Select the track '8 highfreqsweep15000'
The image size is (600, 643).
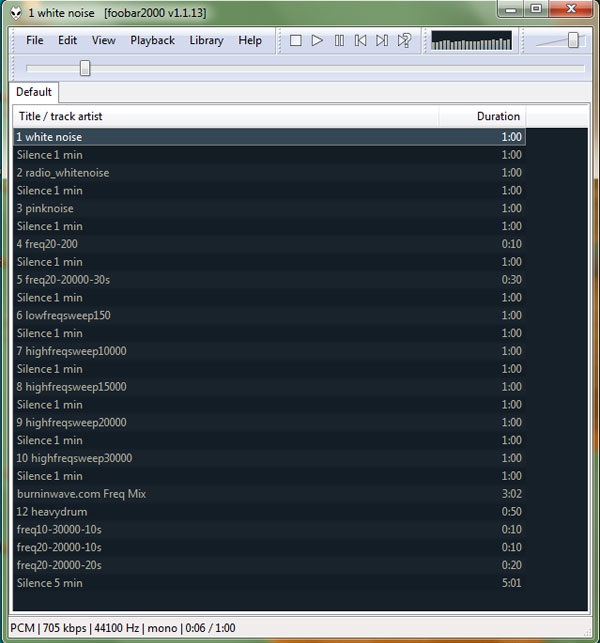(x=269, y=387)
